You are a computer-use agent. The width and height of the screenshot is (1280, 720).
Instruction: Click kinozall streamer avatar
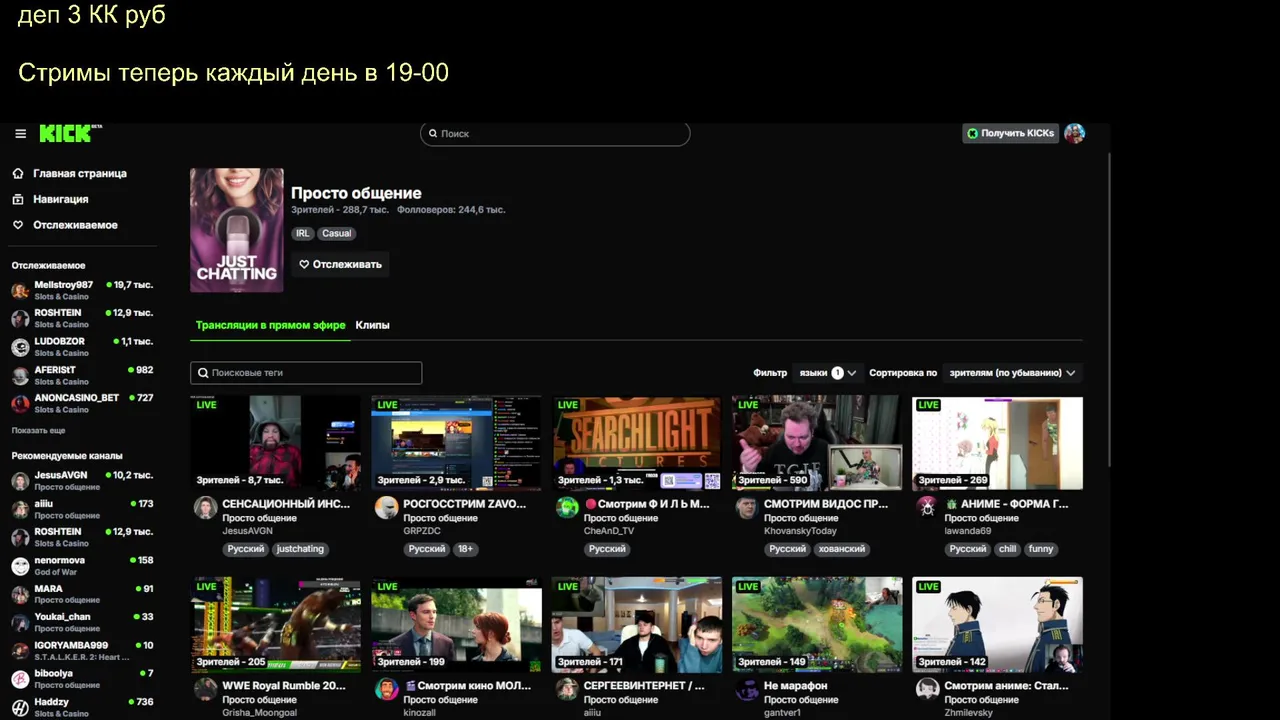tap(386, 689)
